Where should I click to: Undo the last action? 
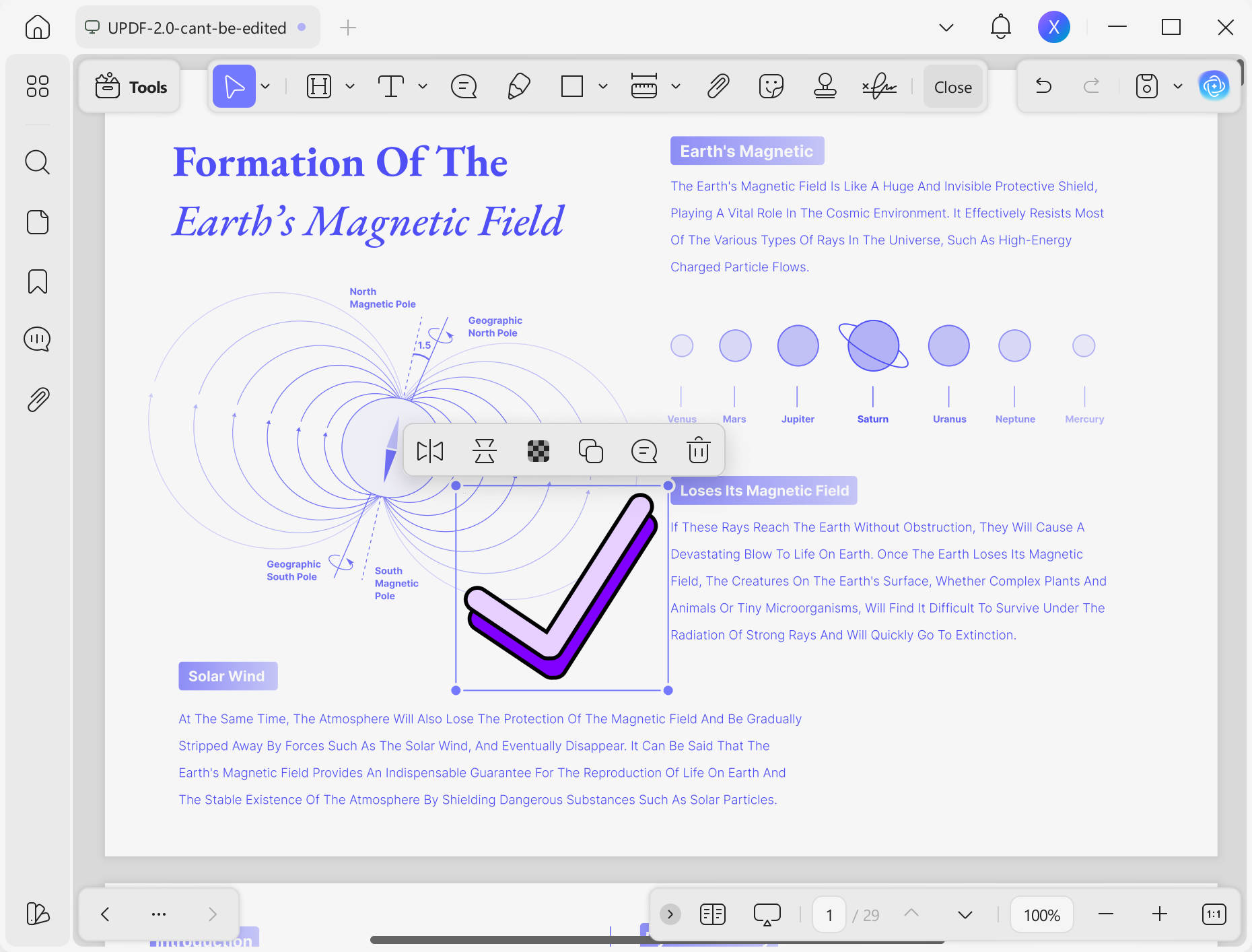coord(1044,86)
